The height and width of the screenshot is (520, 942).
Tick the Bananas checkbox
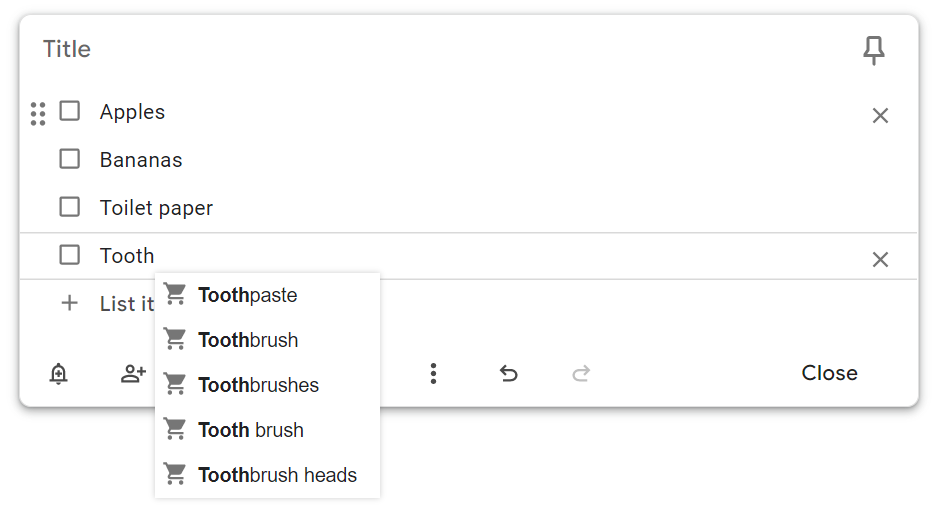click(70, 159)
